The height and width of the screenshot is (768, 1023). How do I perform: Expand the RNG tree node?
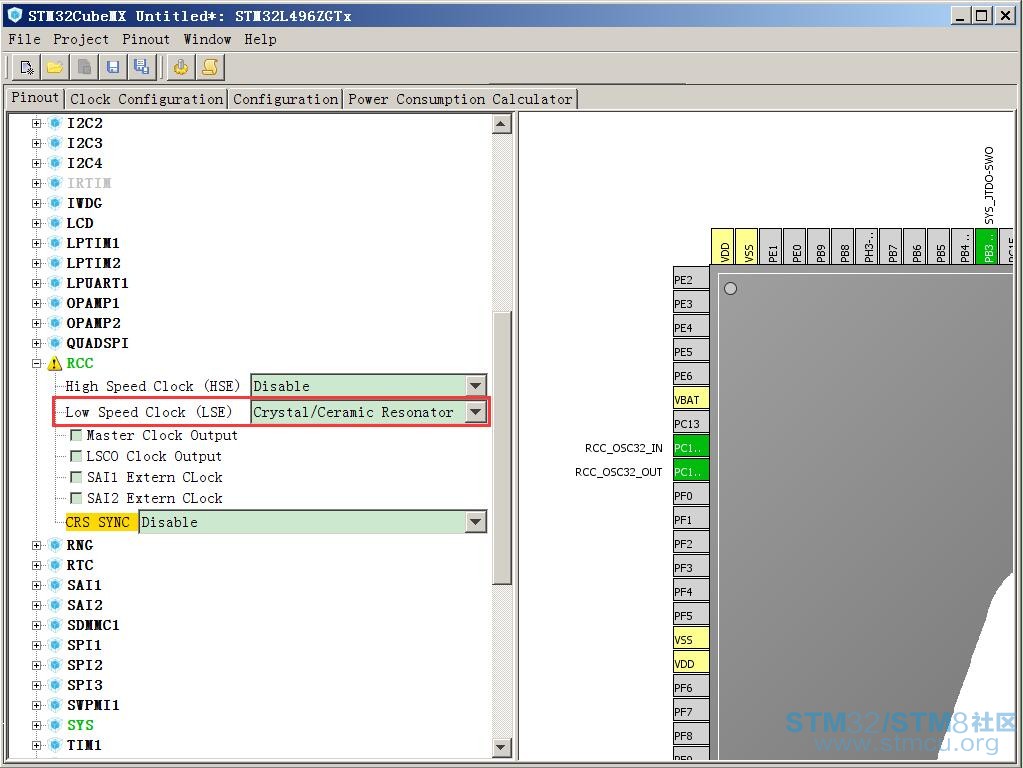(x=37, y=545)
